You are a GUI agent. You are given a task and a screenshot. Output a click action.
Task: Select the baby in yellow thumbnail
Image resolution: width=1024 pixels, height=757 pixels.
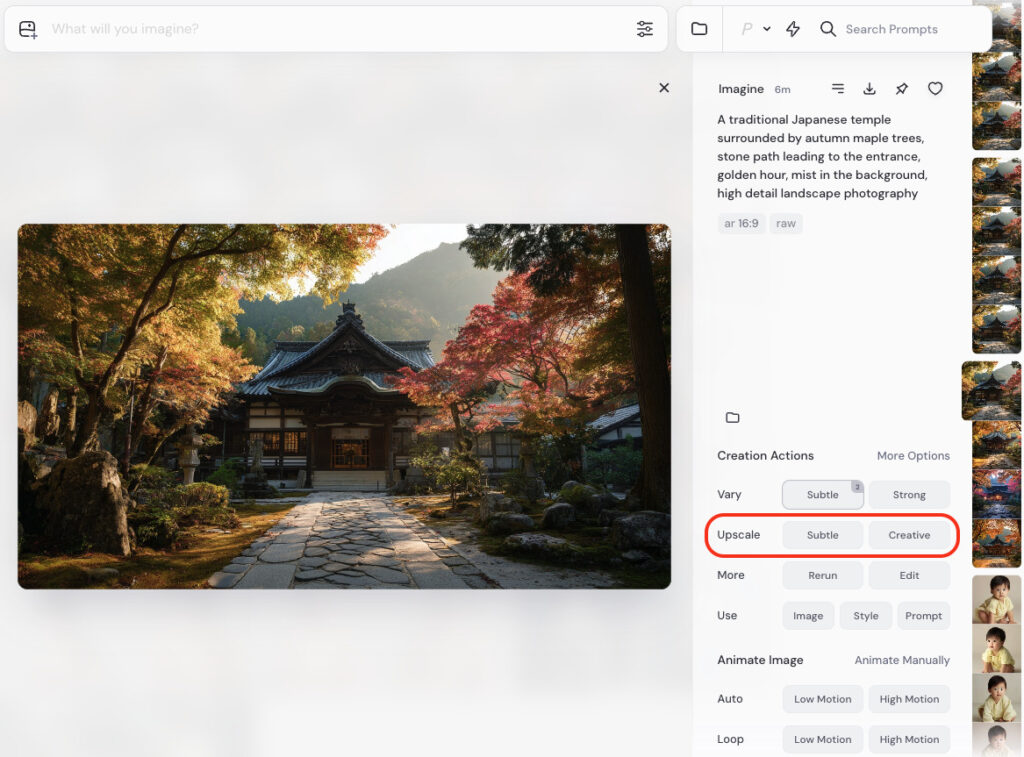(x=996, y=599)
